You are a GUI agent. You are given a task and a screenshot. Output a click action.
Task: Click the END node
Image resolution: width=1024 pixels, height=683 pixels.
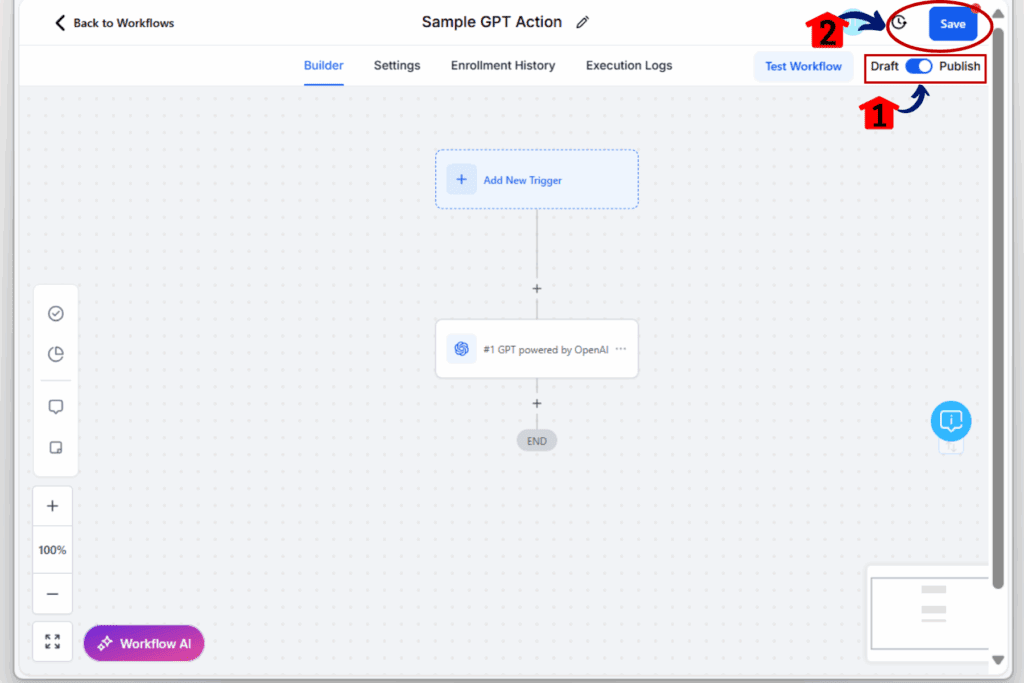pyautogui.click(x=537, y=441)
